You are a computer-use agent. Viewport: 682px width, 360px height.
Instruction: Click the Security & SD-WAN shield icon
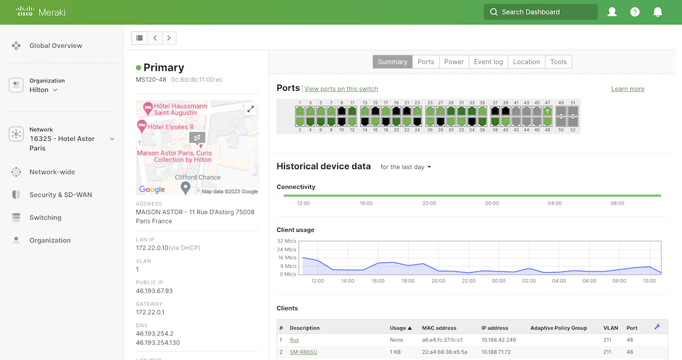[16, 194]
